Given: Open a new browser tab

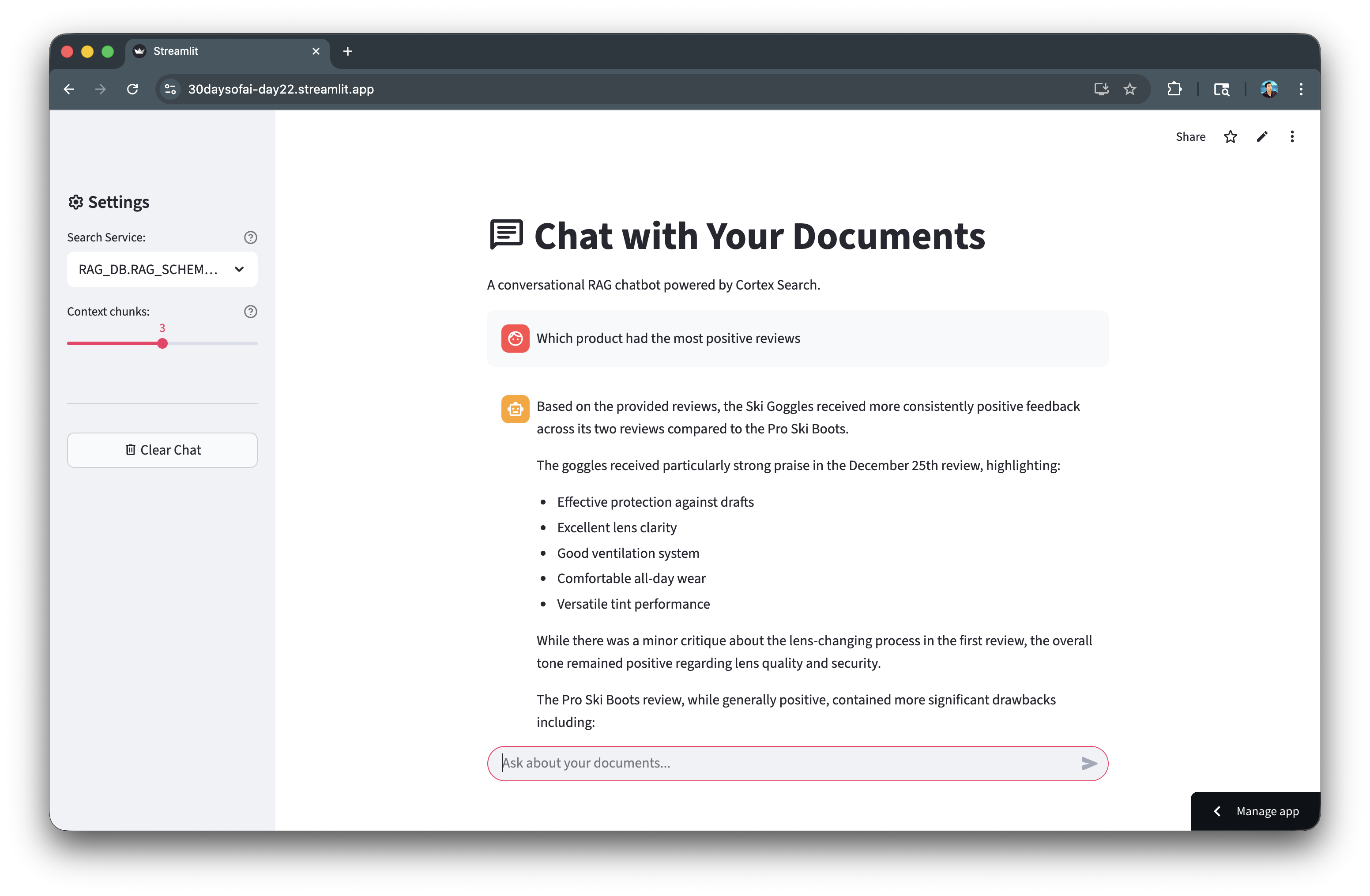Looking at the screenshot, I should coord(347,51).
